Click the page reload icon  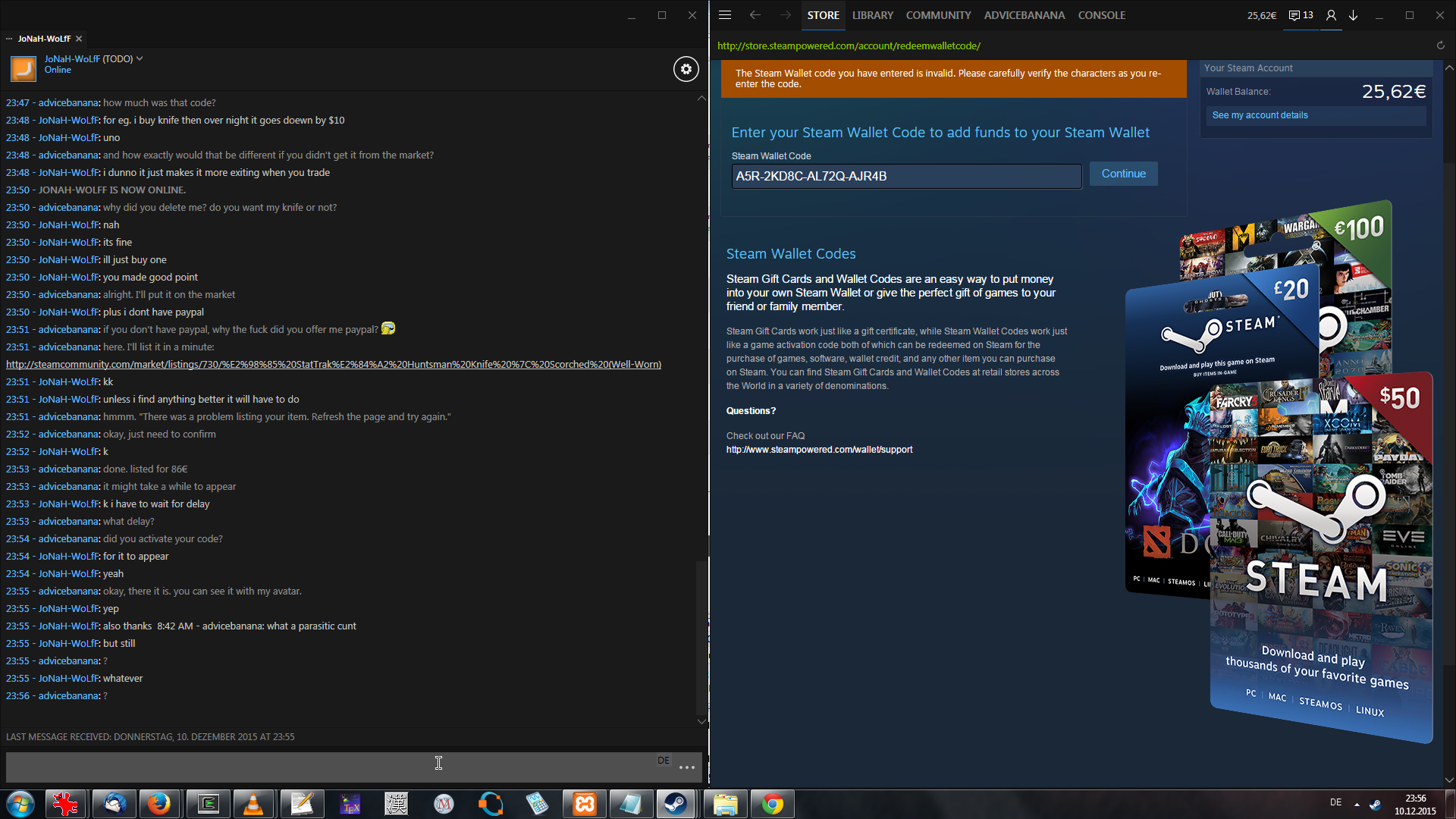pyautogui.click(x=1440, y=45)
